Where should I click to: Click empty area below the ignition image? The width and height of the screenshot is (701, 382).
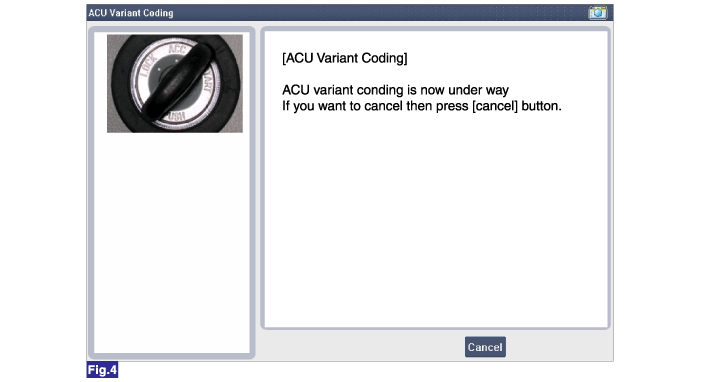[172, 242]
